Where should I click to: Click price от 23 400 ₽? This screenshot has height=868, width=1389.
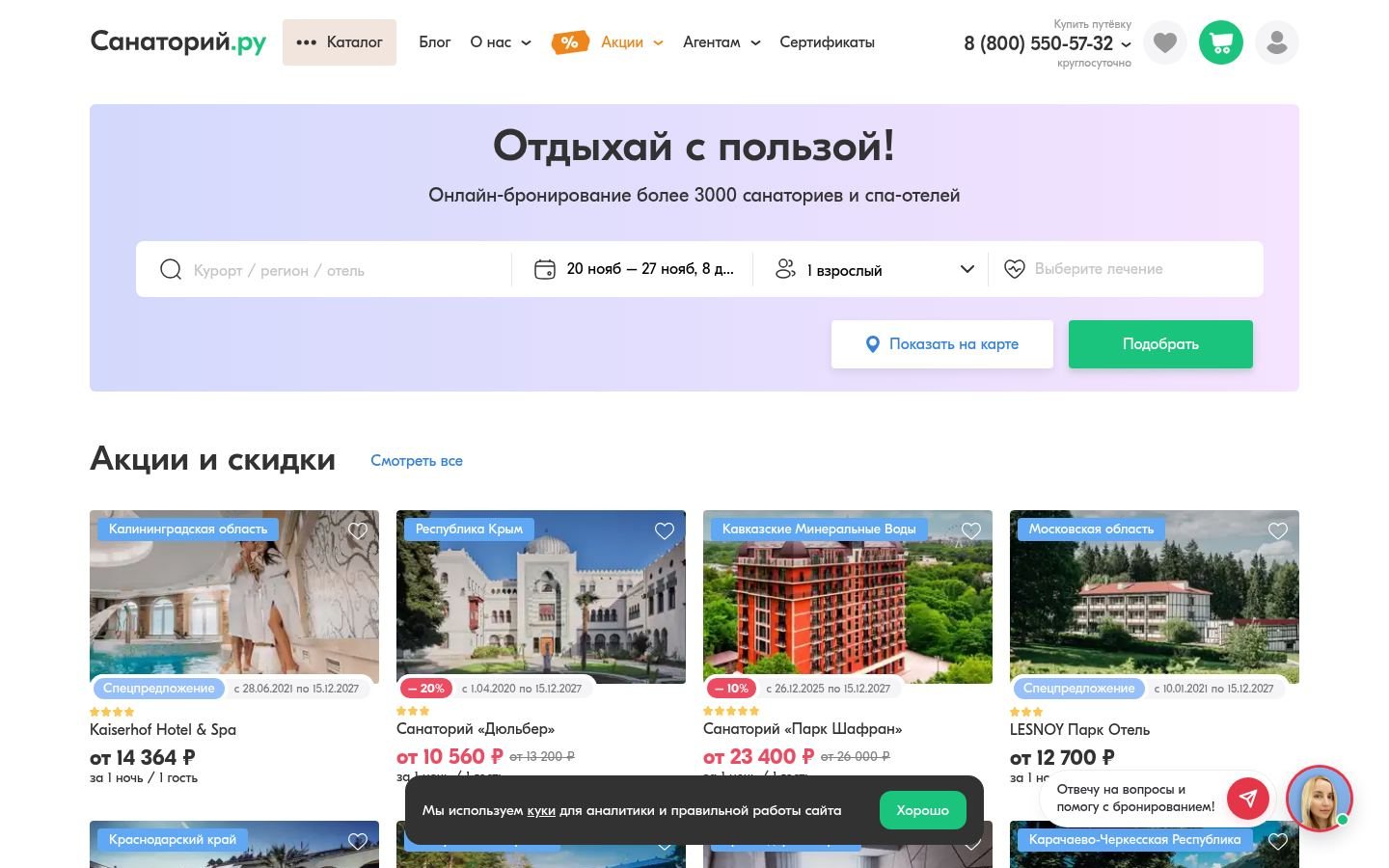(x=759, y=757)
